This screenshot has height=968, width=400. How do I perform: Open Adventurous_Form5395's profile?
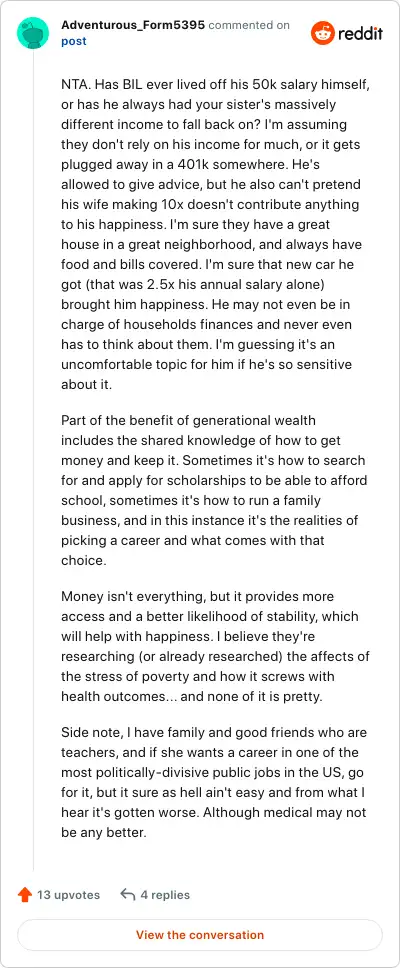[133, 25]
